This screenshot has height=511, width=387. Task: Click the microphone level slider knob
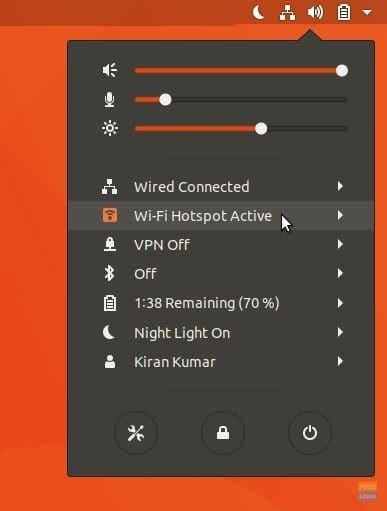165,99
